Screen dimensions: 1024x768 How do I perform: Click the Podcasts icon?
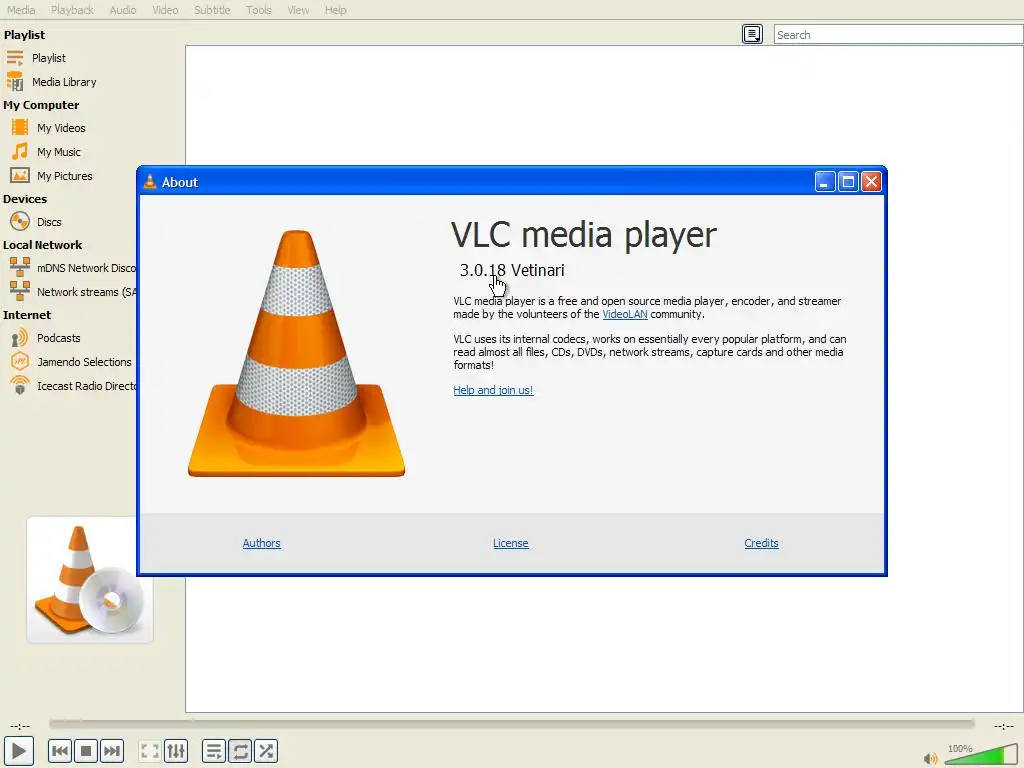(20, 338)
